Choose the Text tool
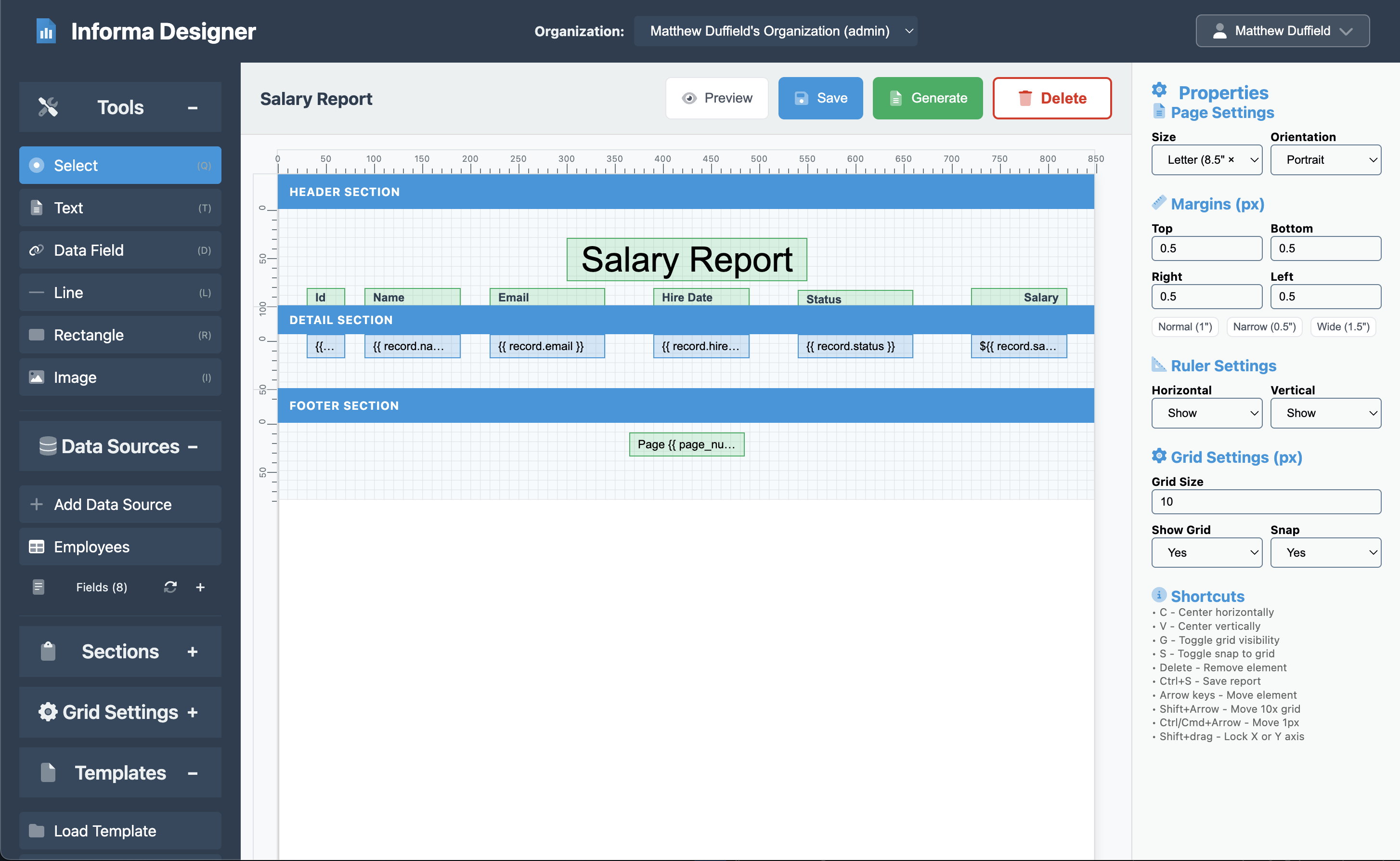The height and width of the screenshot is (861, 1400). click(x=119, y=207)
